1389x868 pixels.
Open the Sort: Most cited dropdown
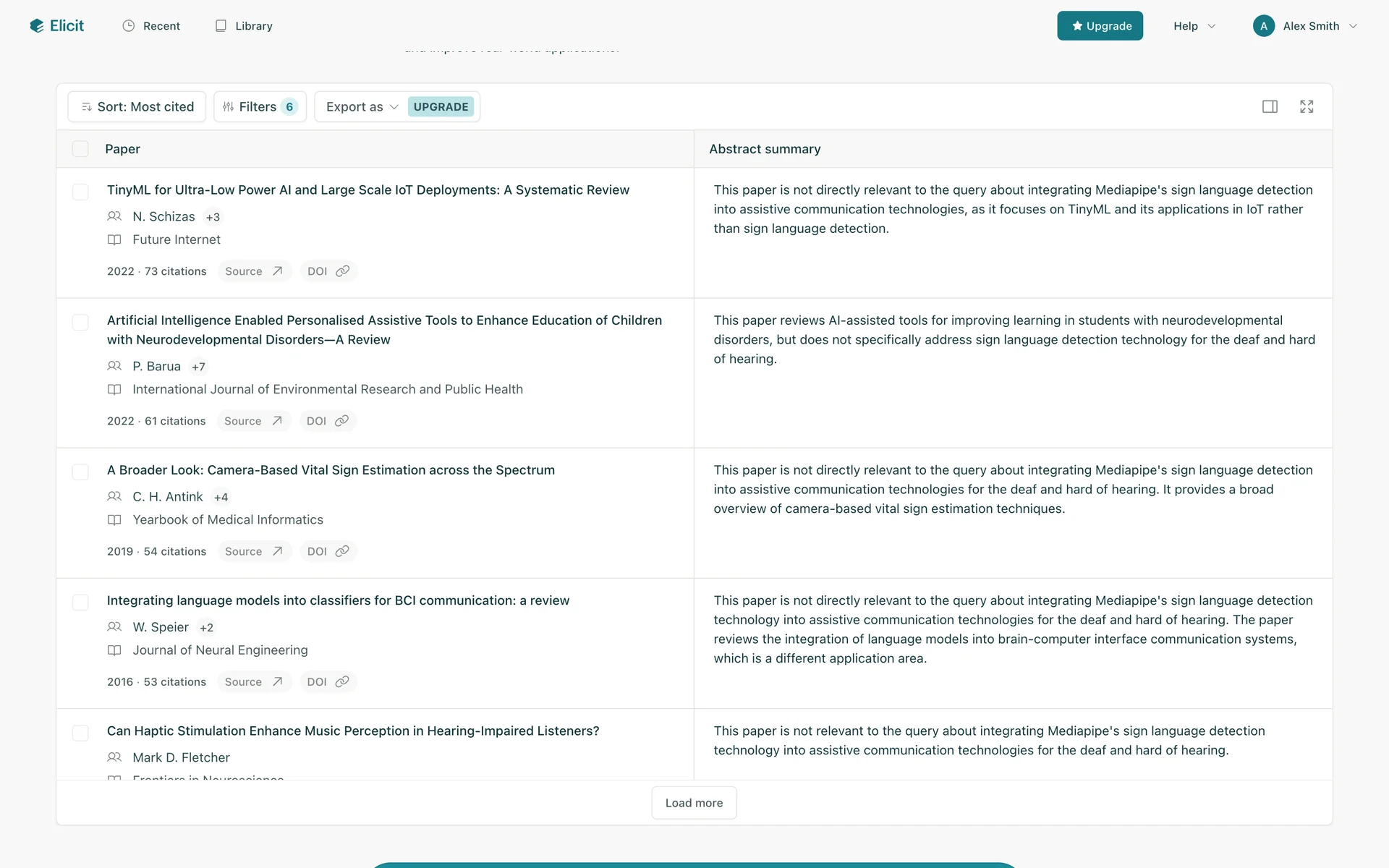pos(137,107)
